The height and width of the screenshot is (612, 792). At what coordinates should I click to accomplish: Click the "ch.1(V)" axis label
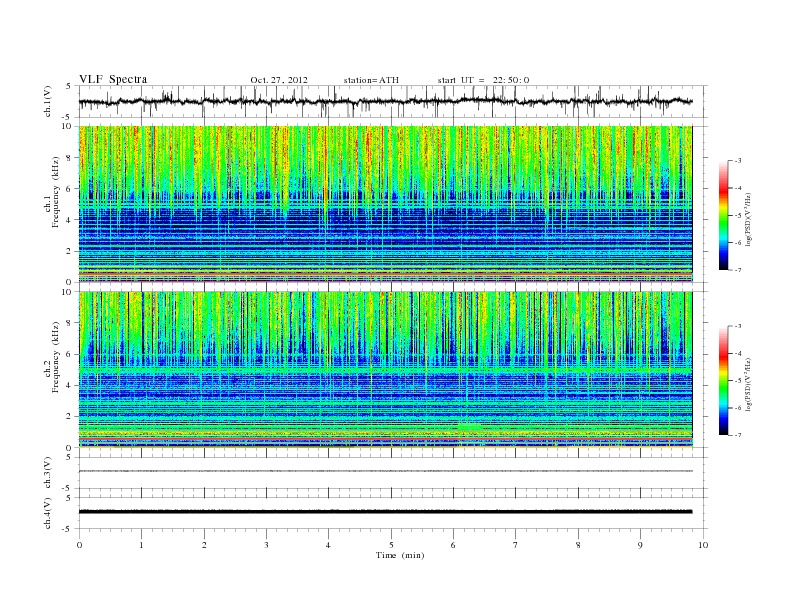[x=48, y=101]
